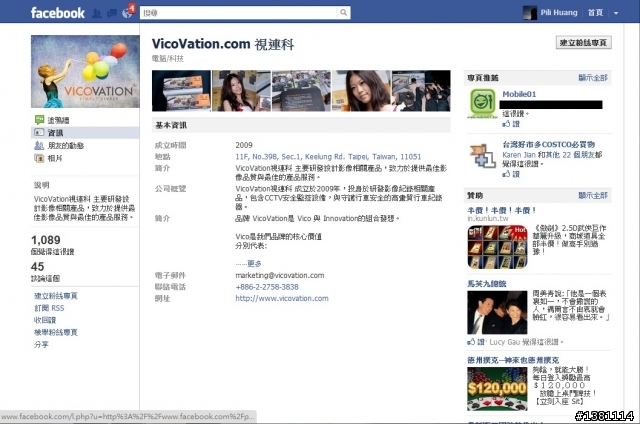The width and height of the screenshot is (640, 424).
Task: Open Pili Huang profile link
Action: pyautogui.click(x=559, y=13)
